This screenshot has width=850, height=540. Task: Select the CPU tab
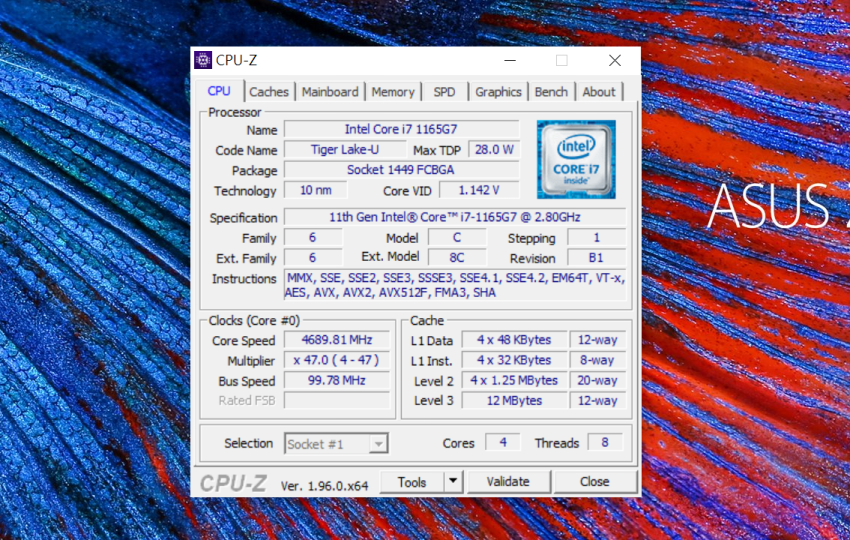[x=219, y=91]
